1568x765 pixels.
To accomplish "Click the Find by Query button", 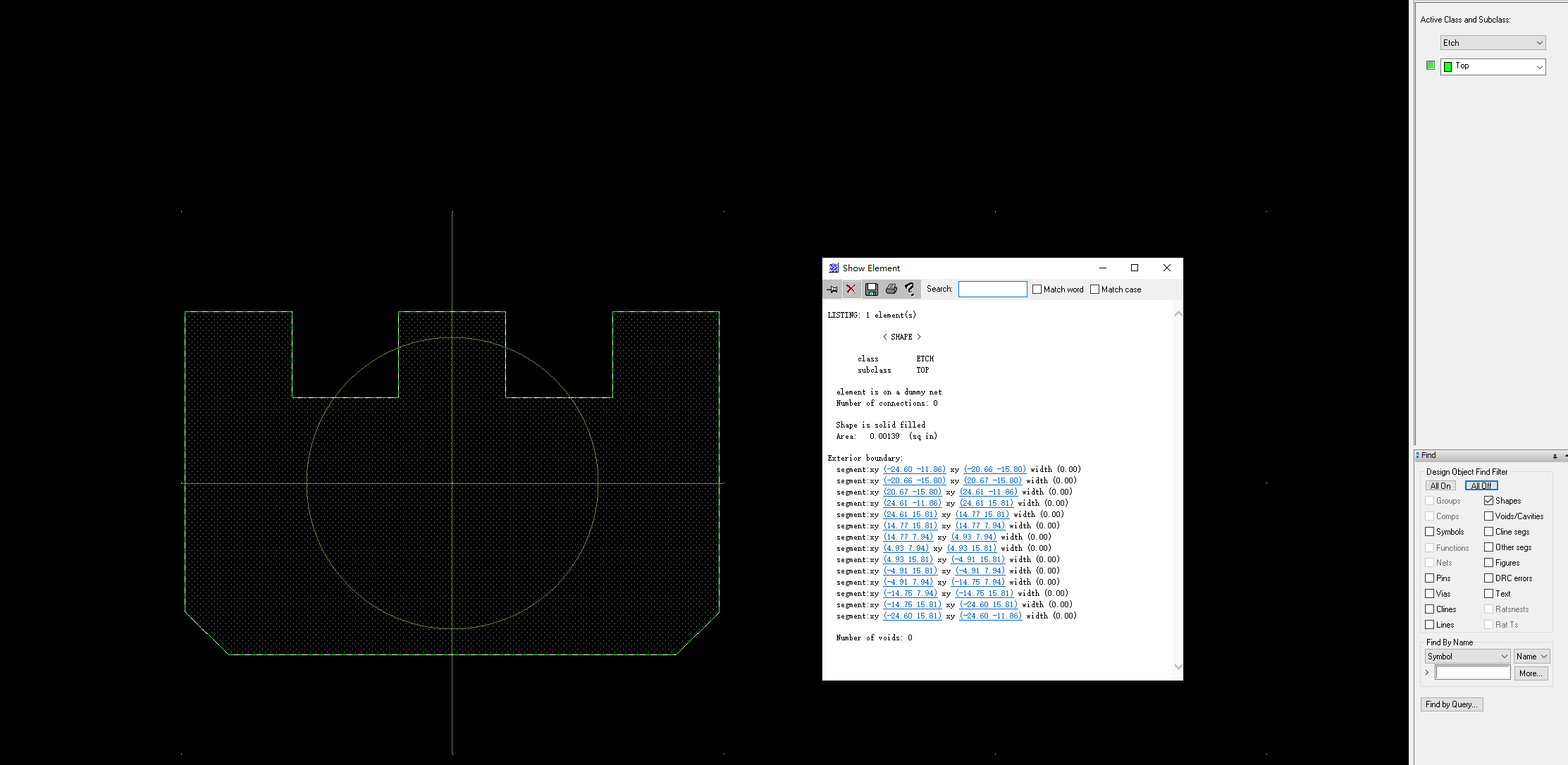I will pos(1451,704).
